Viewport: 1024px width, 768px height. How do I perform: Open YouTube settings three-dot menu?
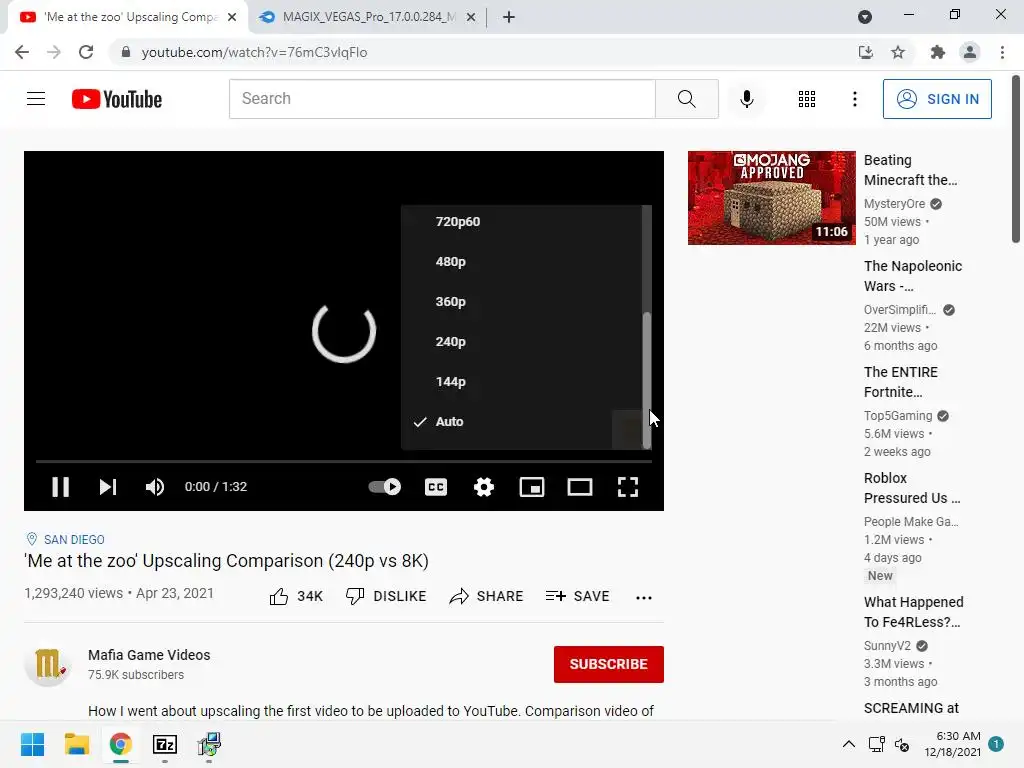pyautogui.click(x=854, y=99)
